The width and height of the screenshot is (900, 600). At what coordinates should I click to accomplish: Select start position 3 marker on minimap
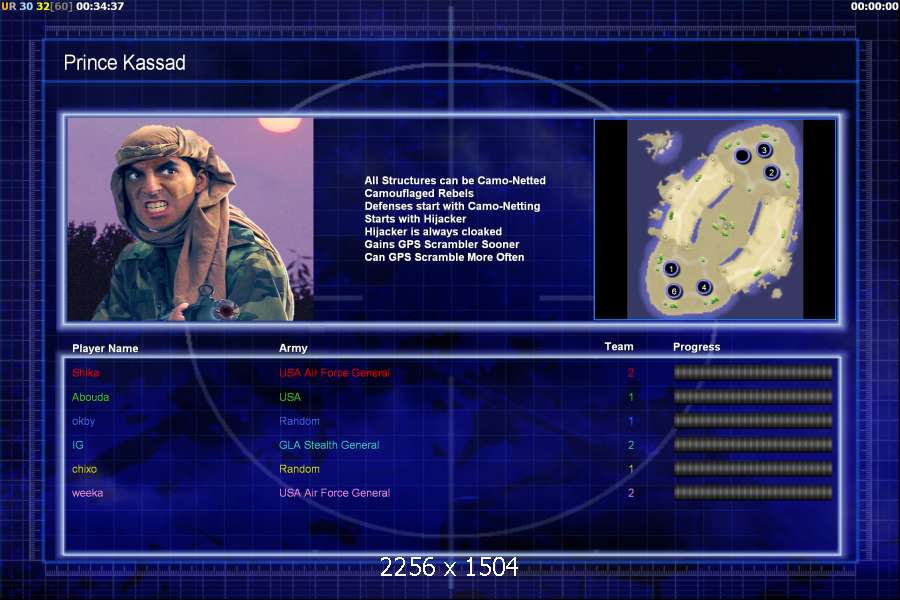(763, 150)
